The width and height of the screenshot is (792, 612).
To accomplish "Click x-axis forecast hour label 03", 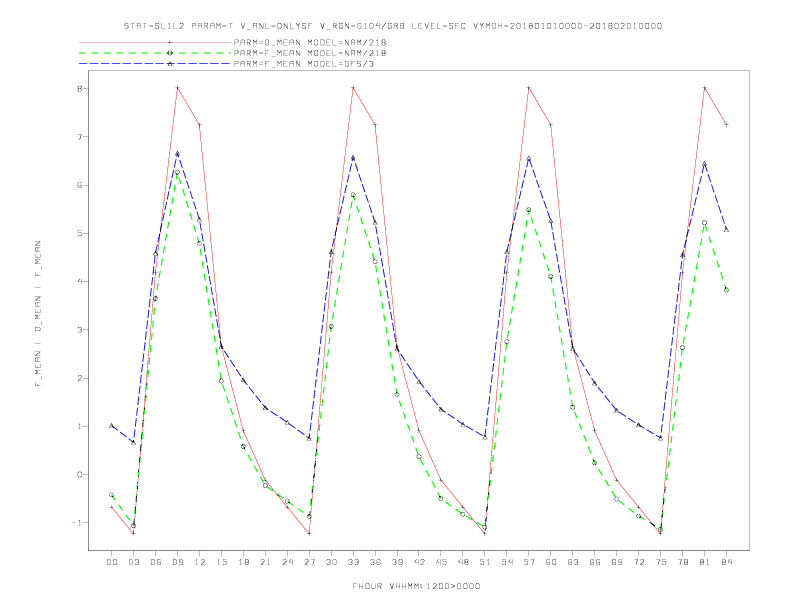I will 133,562.
